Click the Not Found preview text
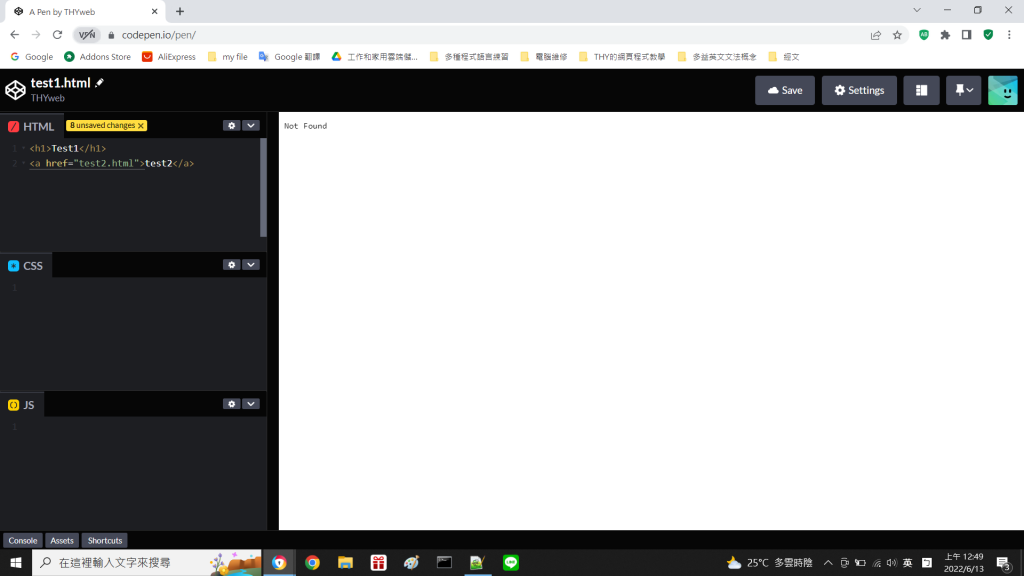The width and height of the screenshot is (1024, 576). point(305,126)
